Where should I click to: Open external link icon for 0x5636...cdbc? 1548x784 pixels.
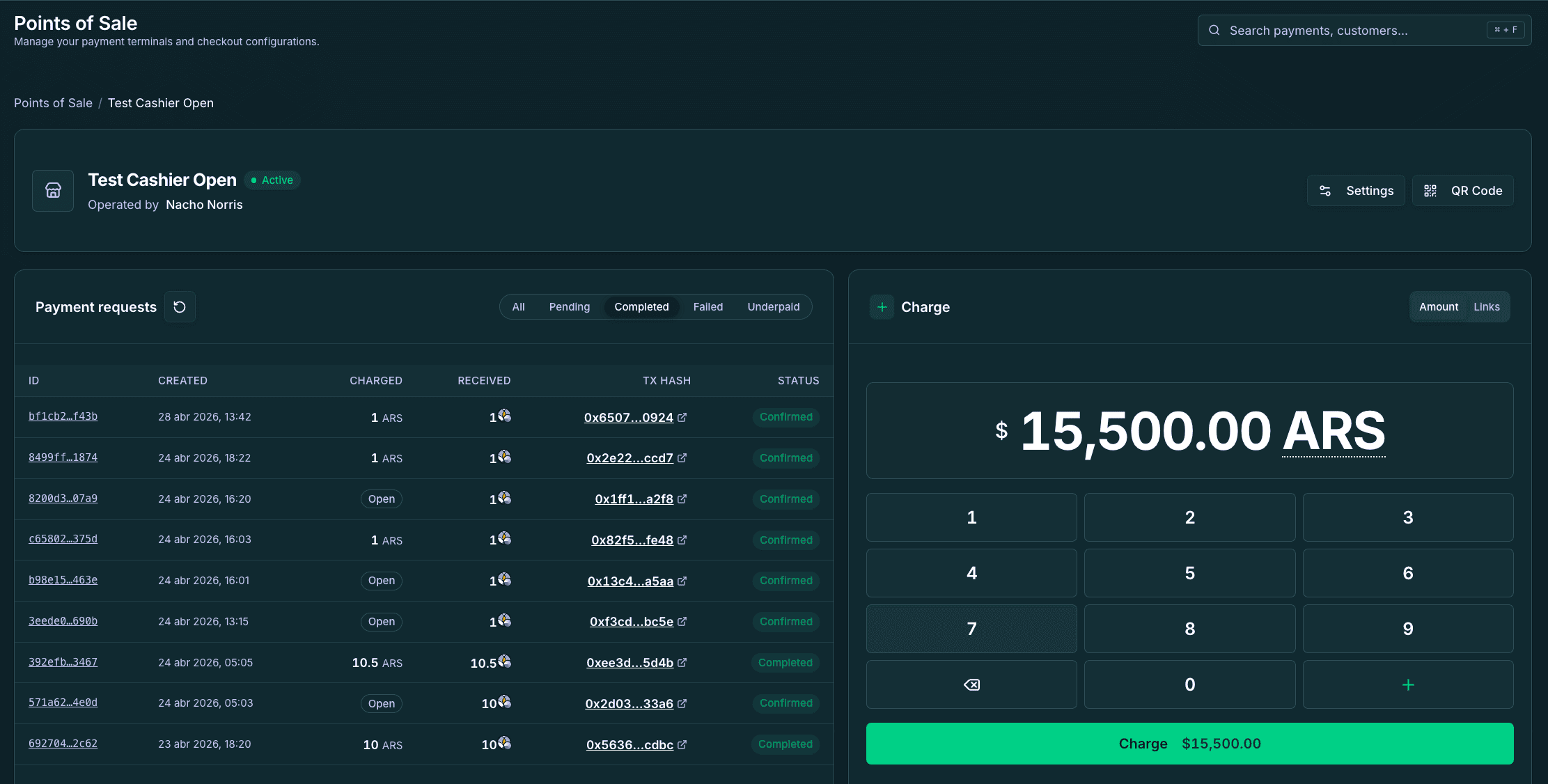[682, 745]
